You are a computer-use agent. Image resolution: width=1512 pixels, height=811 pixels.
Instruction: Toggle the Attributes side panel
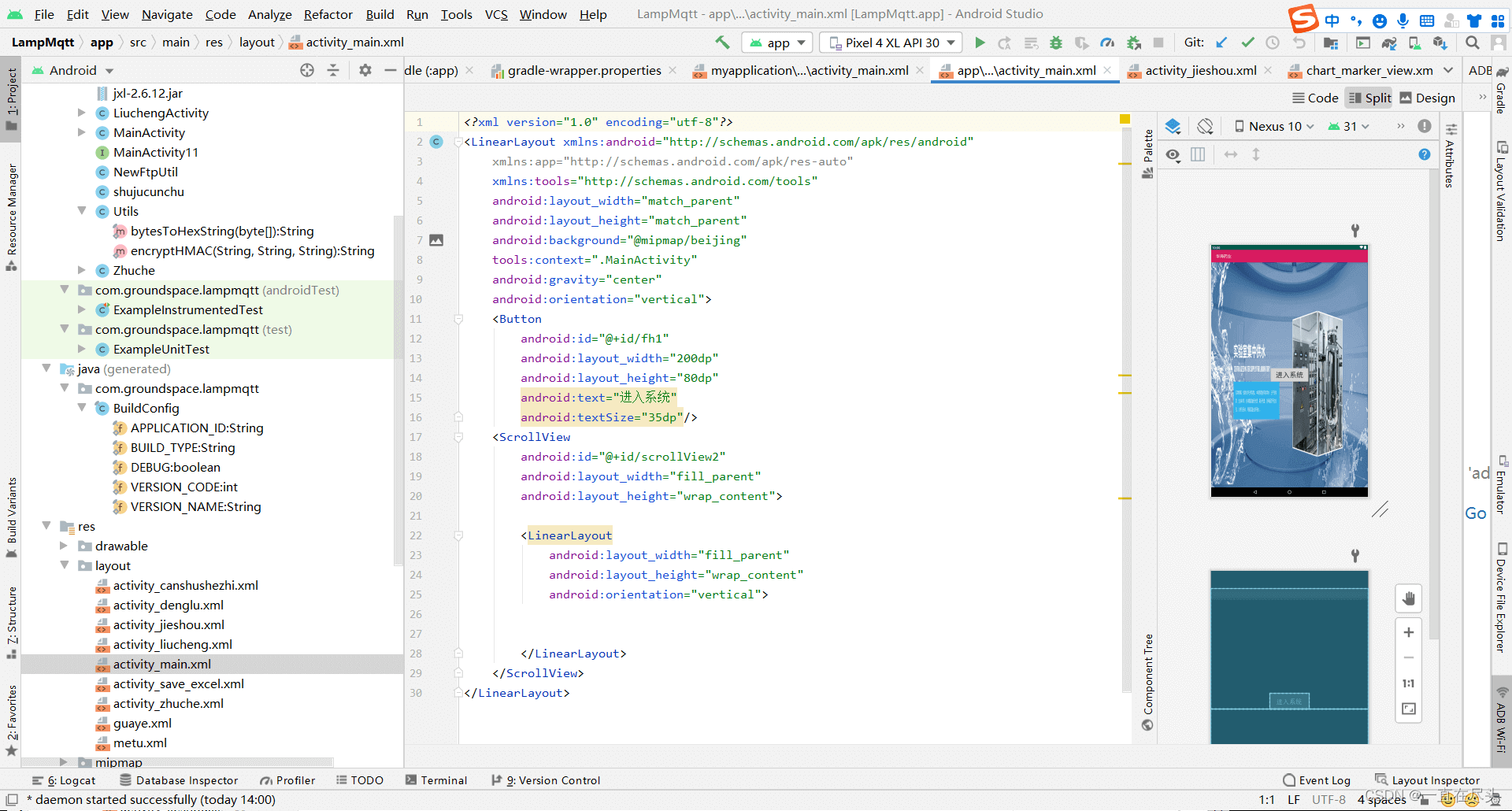point(1450,156)
